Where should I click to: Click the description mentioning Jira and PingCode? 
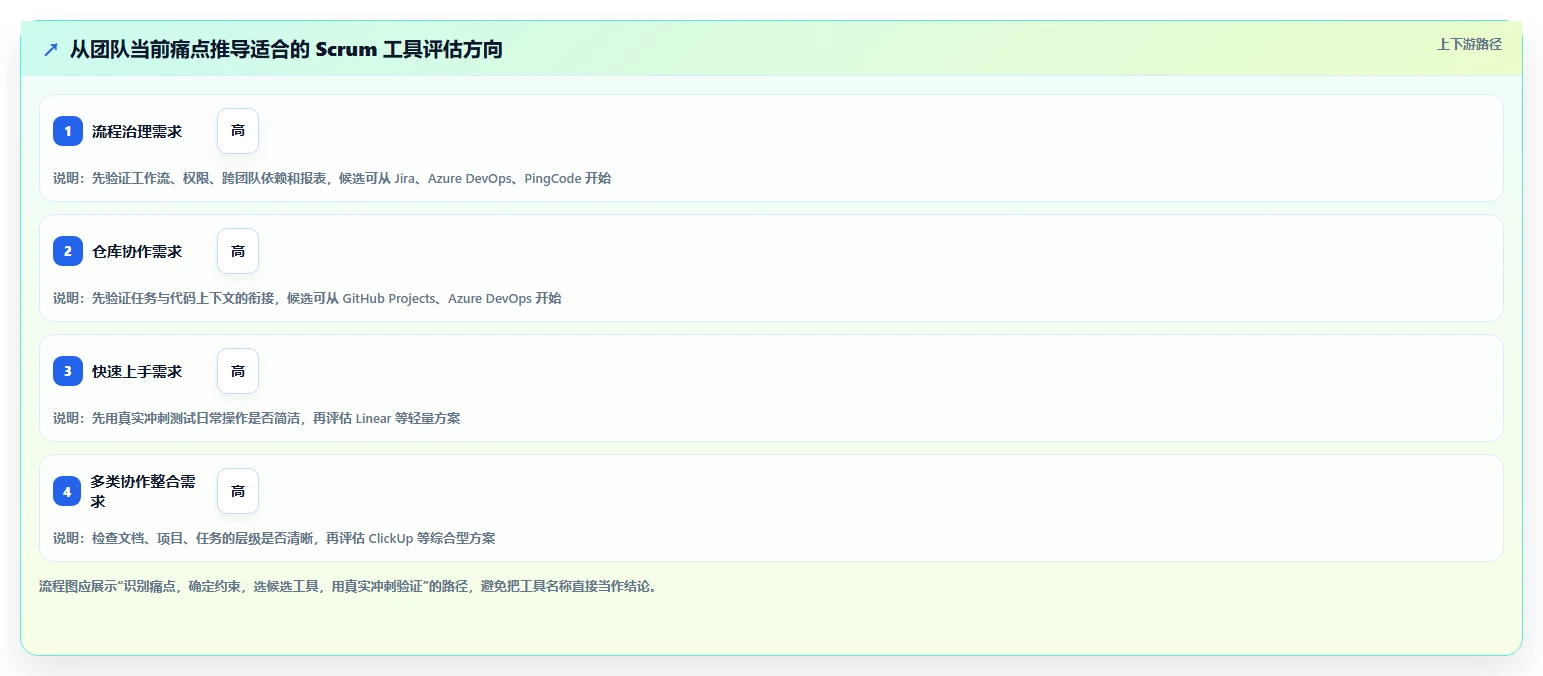pyautogui.click(x=332, y=178)
